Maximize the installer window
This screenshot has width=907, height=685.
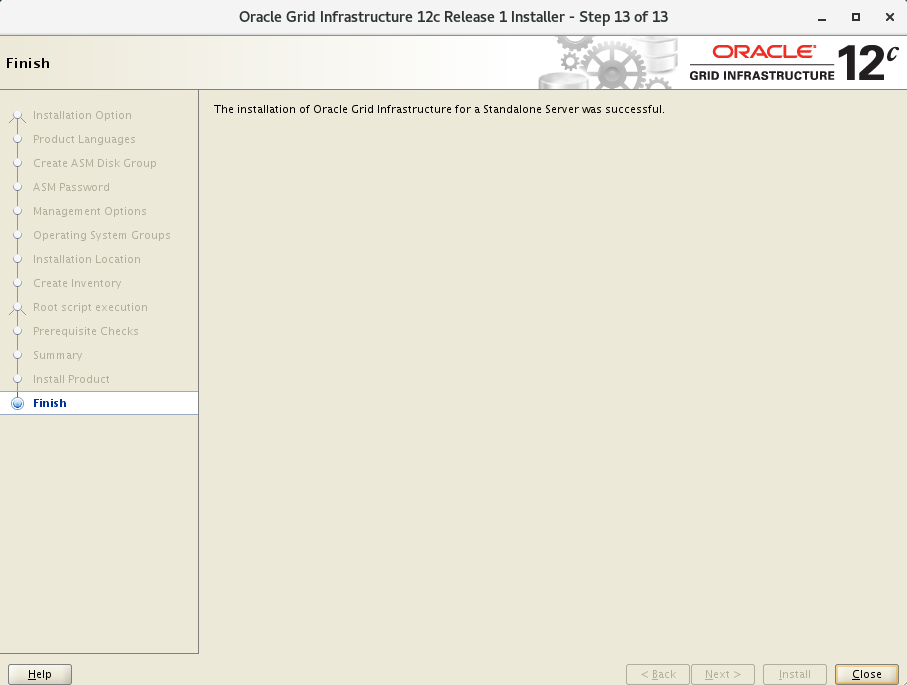pyautogui.click(x=855, y=18)
